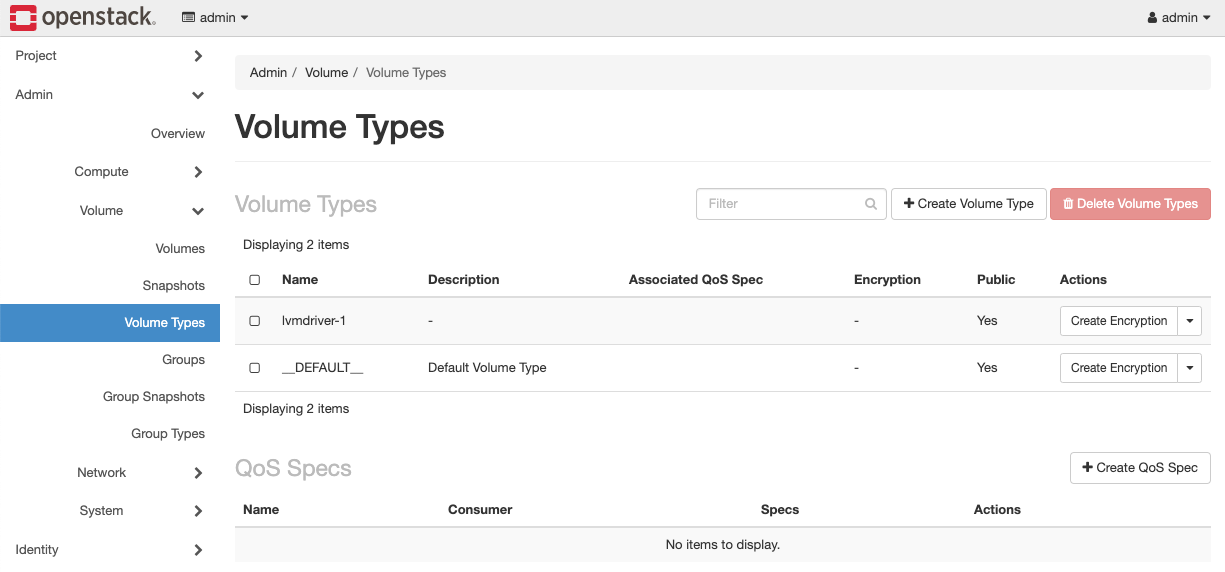Viewport: 1225px width, 572px height.
Task: Click the Create QoS Spec button
Action: (x=1140, y=468)
